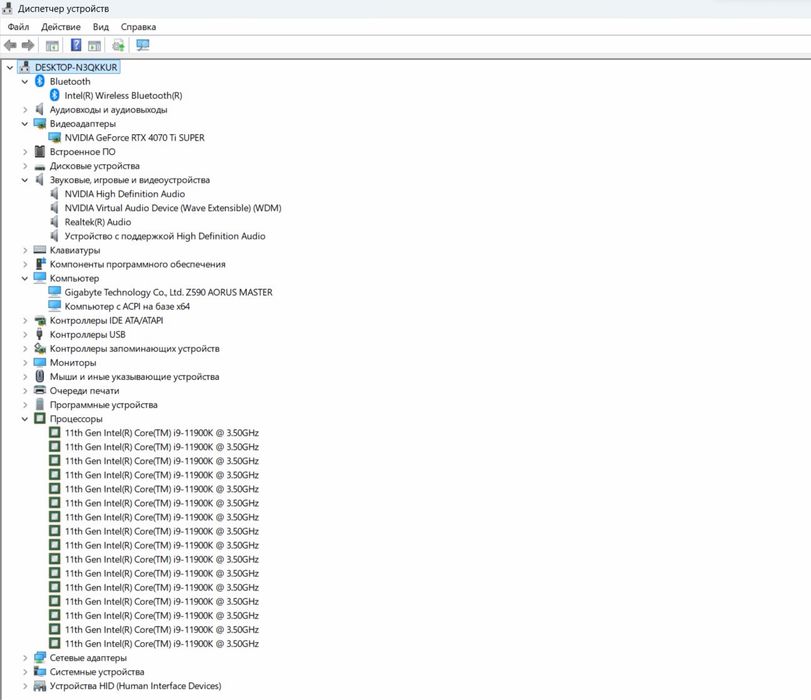The width and height of the screenshot is (811, 700).
Task: Click the Show/hide console tree toolbar icon
Action: click(52, 46)
